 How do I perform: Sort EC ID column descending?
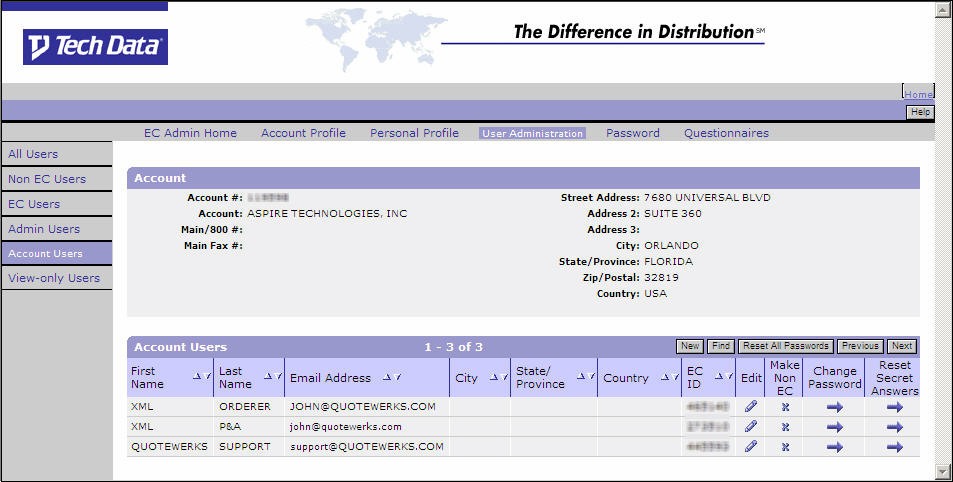[729, 377]
